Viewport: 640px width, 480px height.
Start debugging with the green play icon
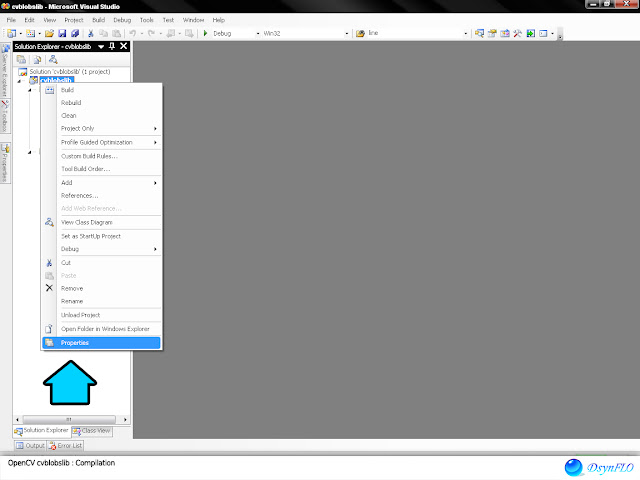[x=205, y=33]
